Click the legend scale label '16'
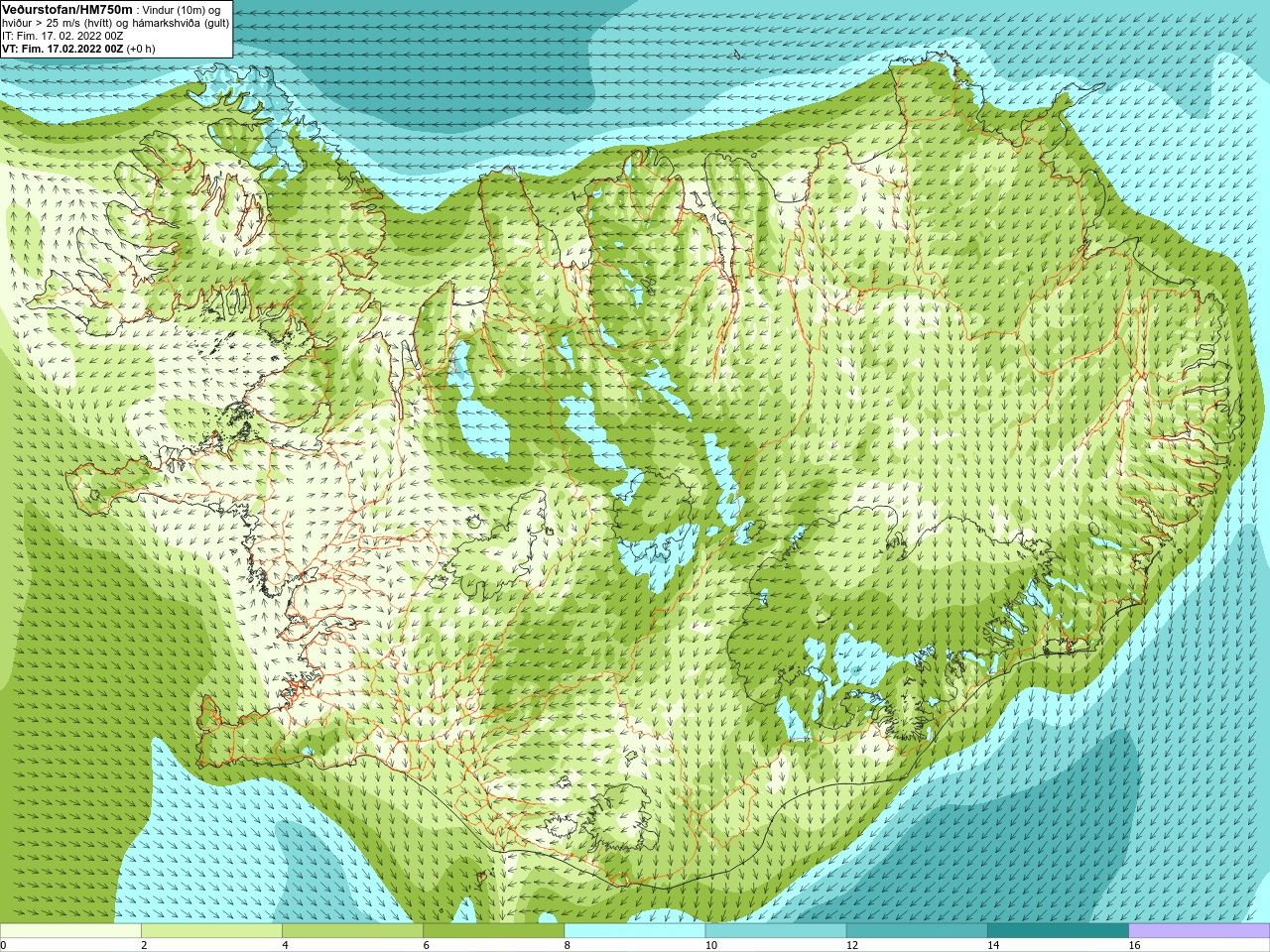 coord(1135,945)
